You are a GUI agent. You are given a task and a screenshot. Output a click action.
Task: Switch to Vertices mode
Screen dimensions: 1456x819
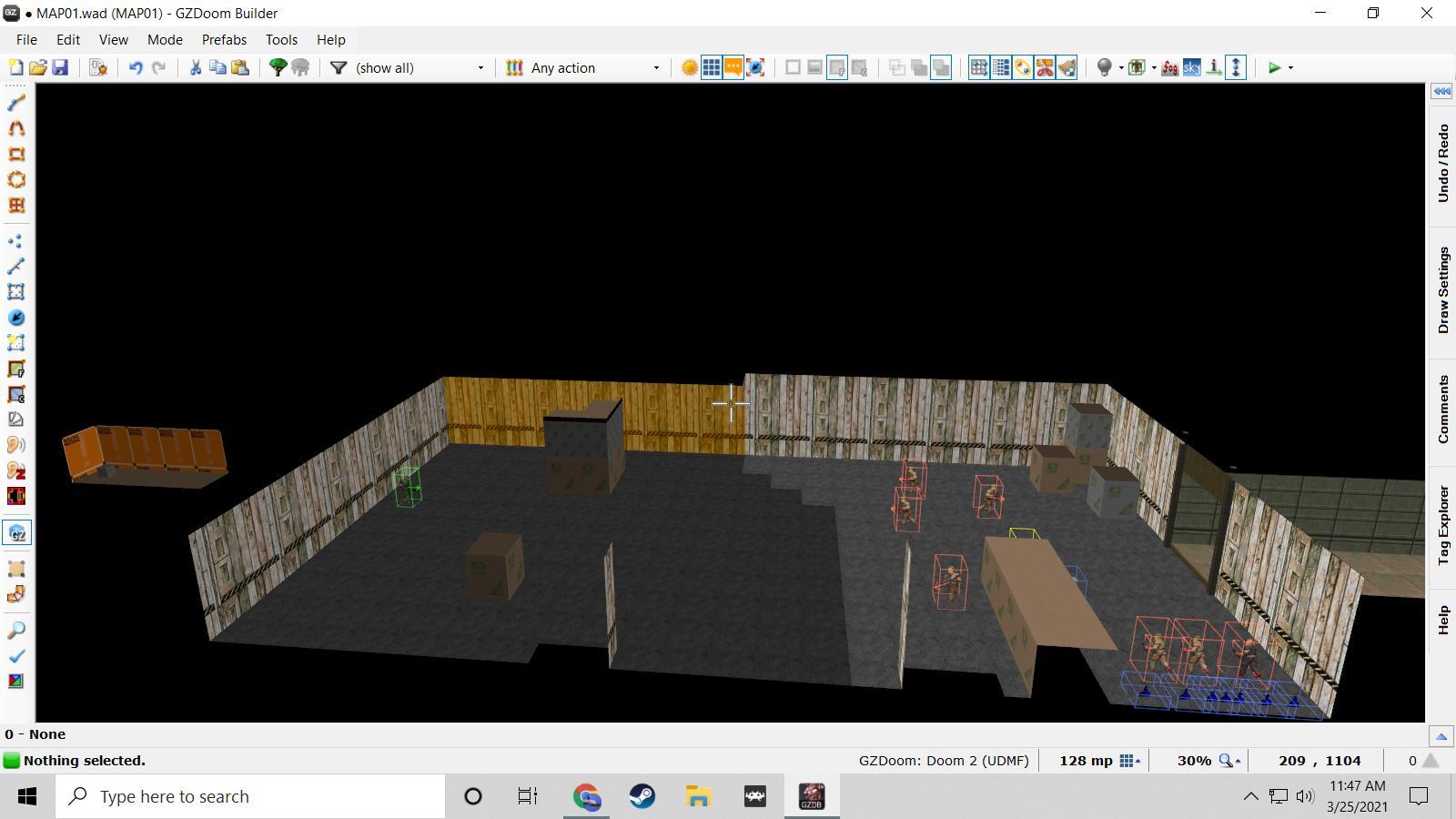tap(16, 241)
